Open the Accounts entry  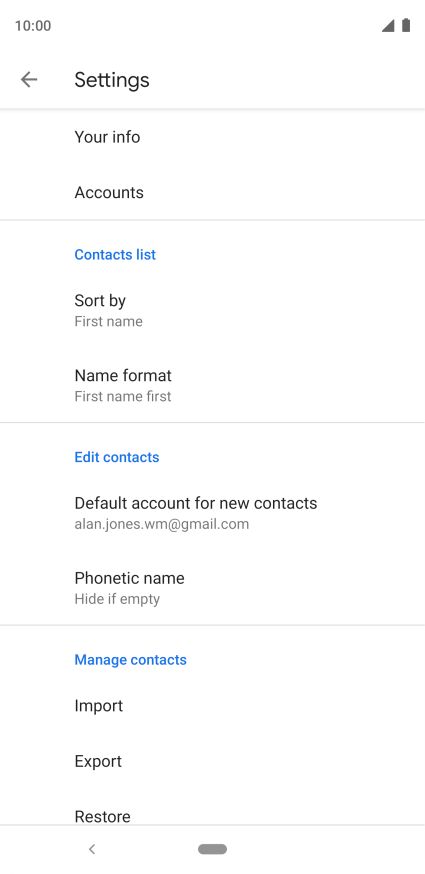pyautogui.click(x=212, y=192)
